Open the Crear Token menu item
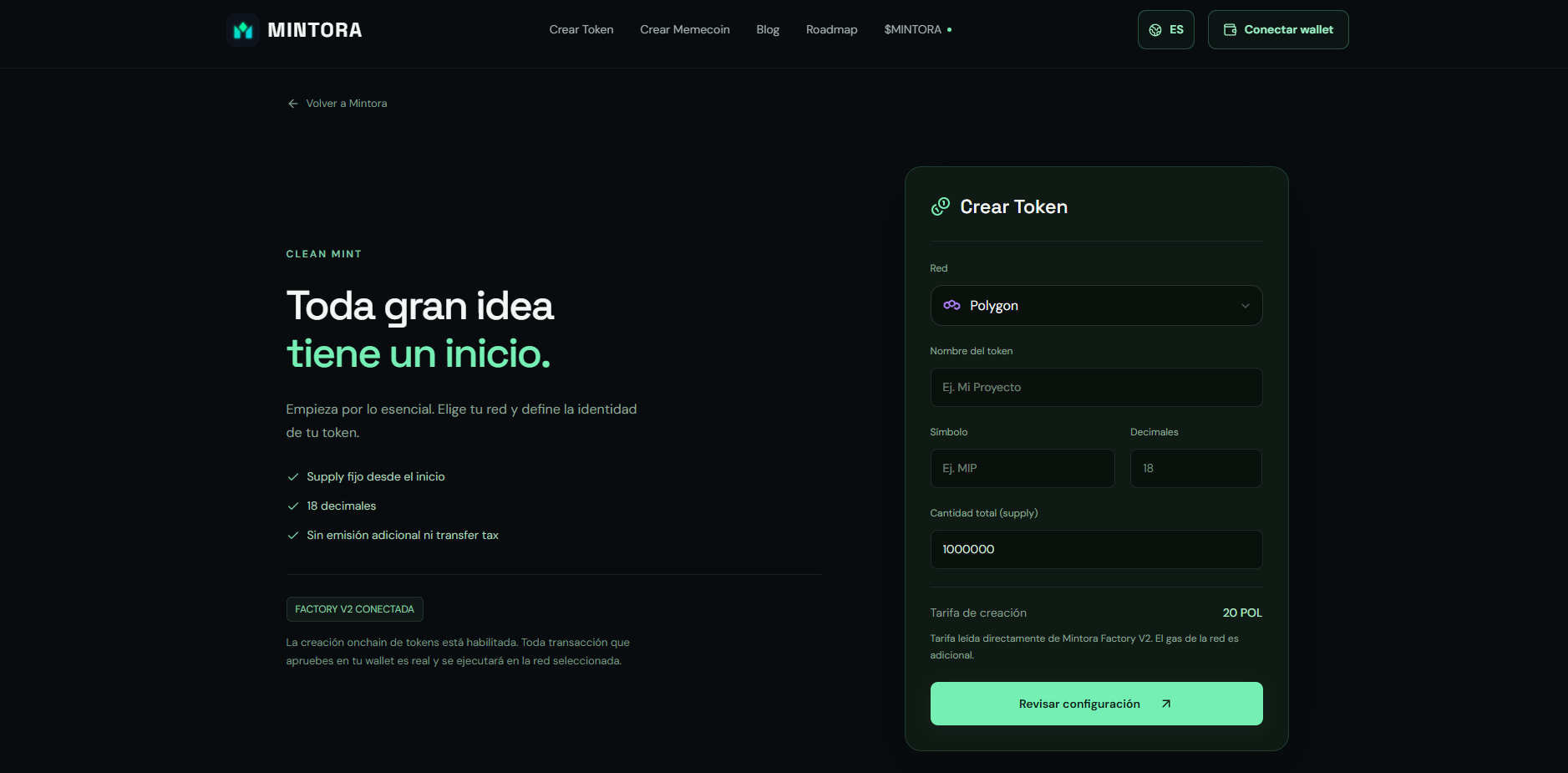Screen dimensions: 1568x773 pos(581,29)
